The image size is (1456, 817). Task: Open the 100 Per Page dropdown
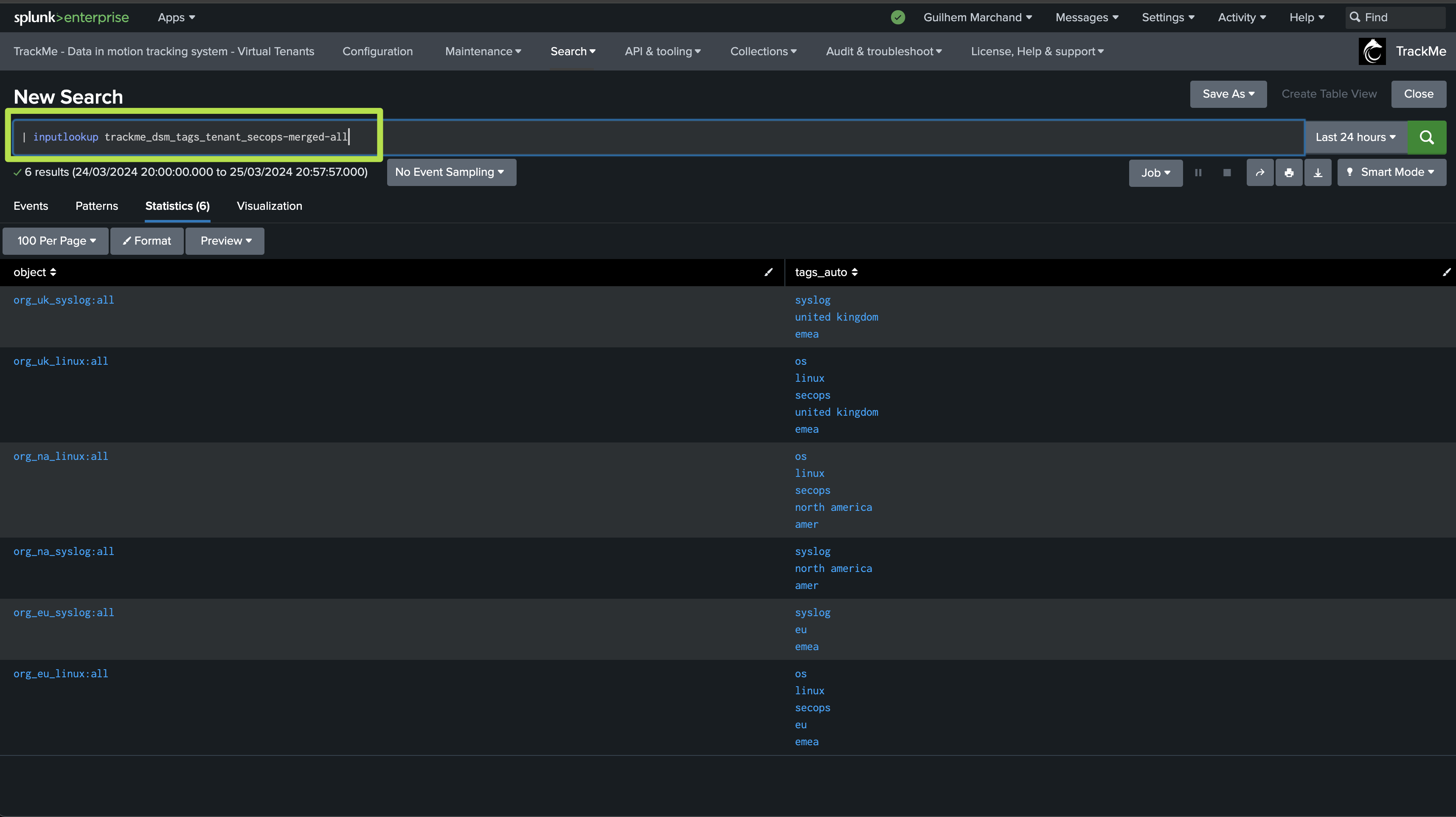coord(56,241)
